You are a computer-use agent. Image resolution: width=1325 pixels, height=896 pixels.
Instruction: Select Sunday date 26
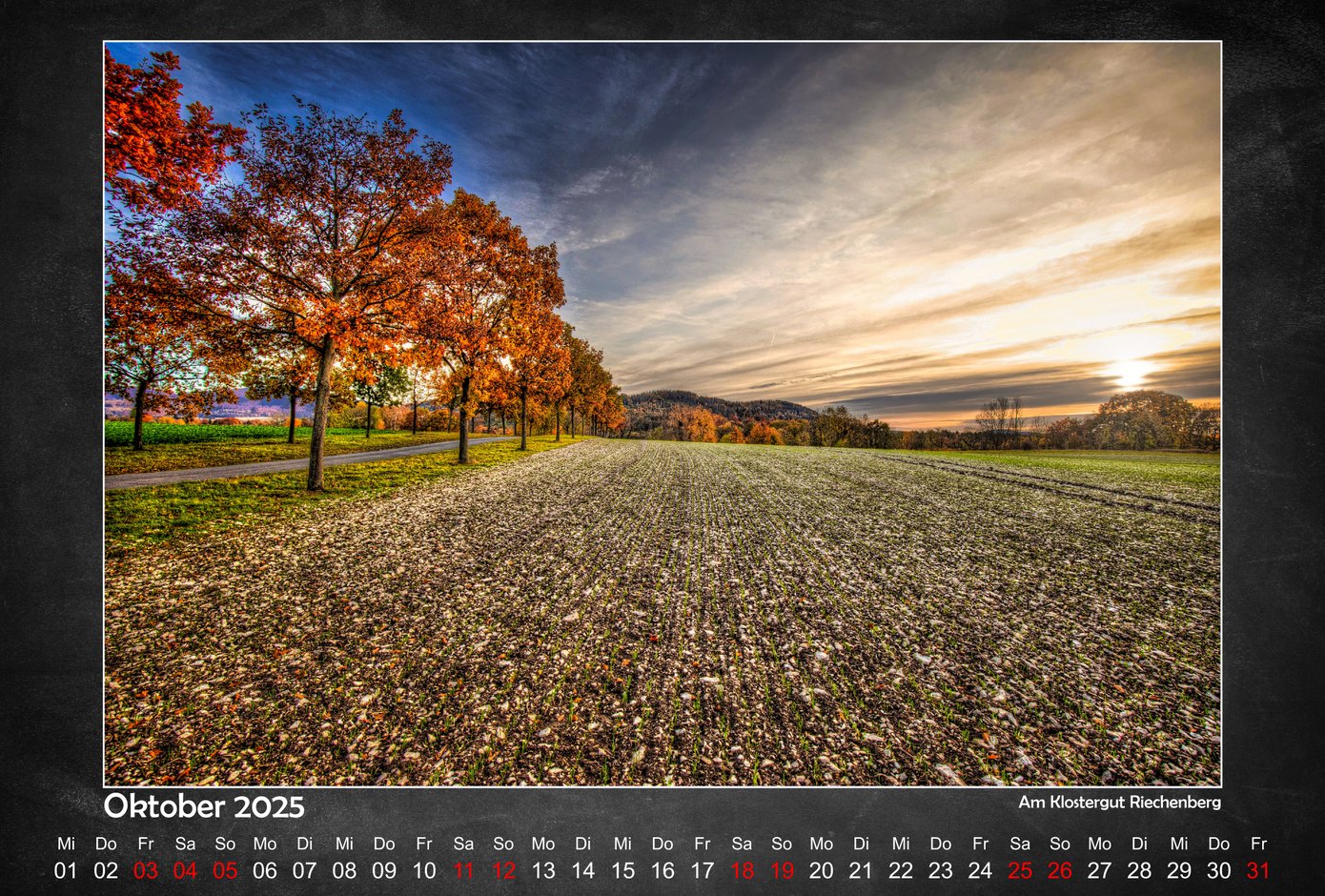point(1060,870)
